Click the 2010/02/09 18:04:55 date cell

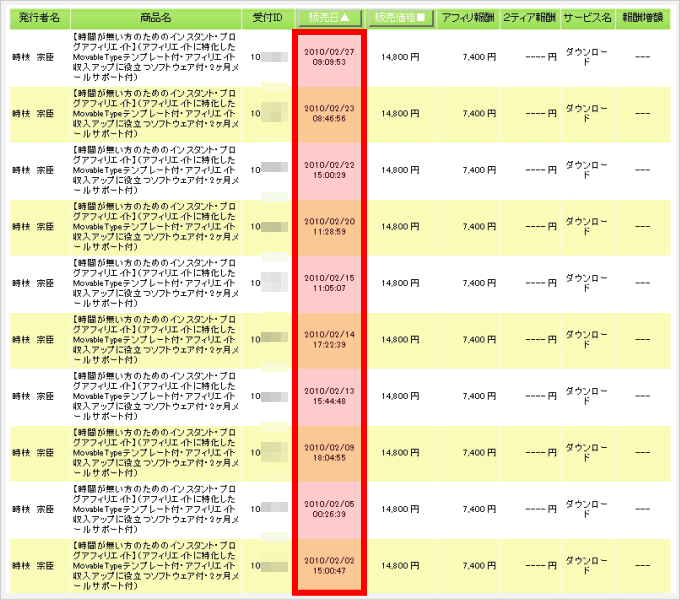tap(329, 452)
